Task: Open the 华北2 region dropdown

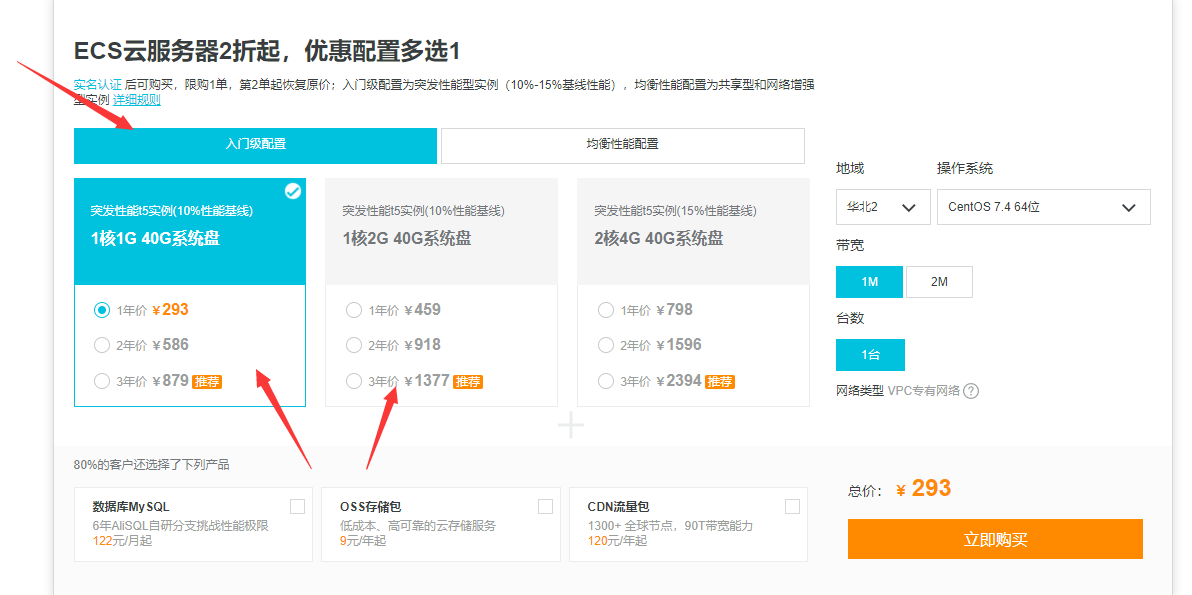Action: click(881, 207)
